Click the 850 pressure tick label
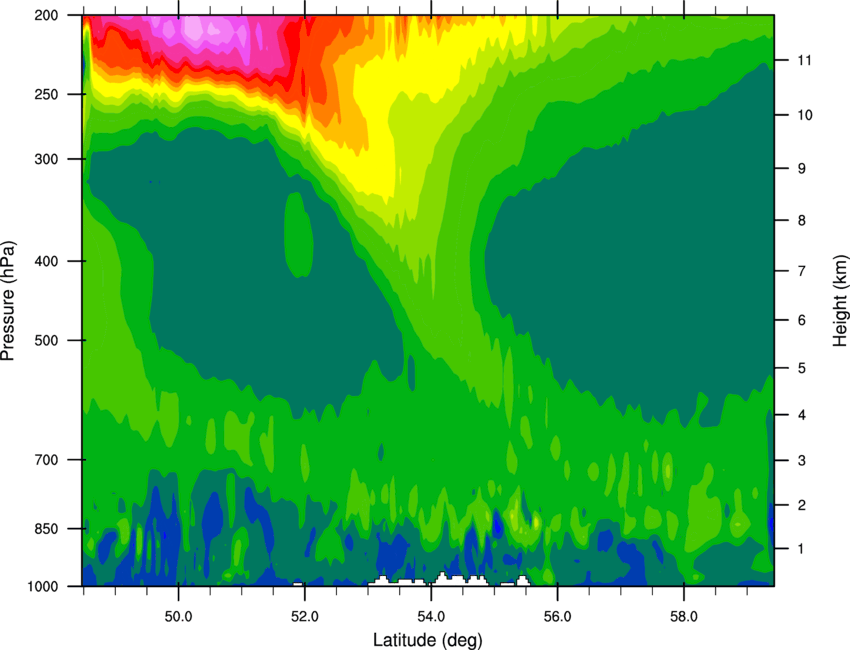The image size is (850, 650). [46, 528]
